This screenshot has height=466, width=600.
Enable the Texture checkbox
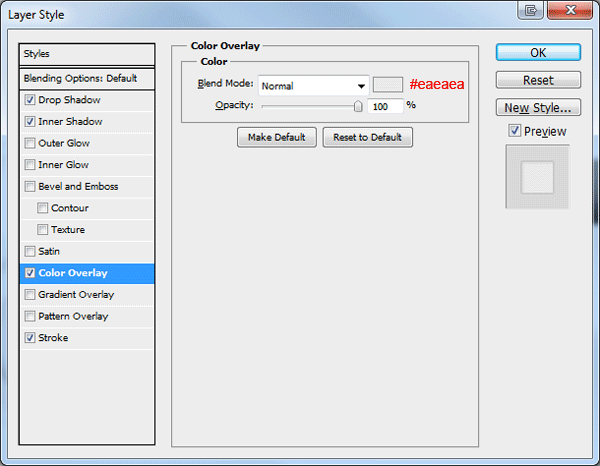(42, 230)
